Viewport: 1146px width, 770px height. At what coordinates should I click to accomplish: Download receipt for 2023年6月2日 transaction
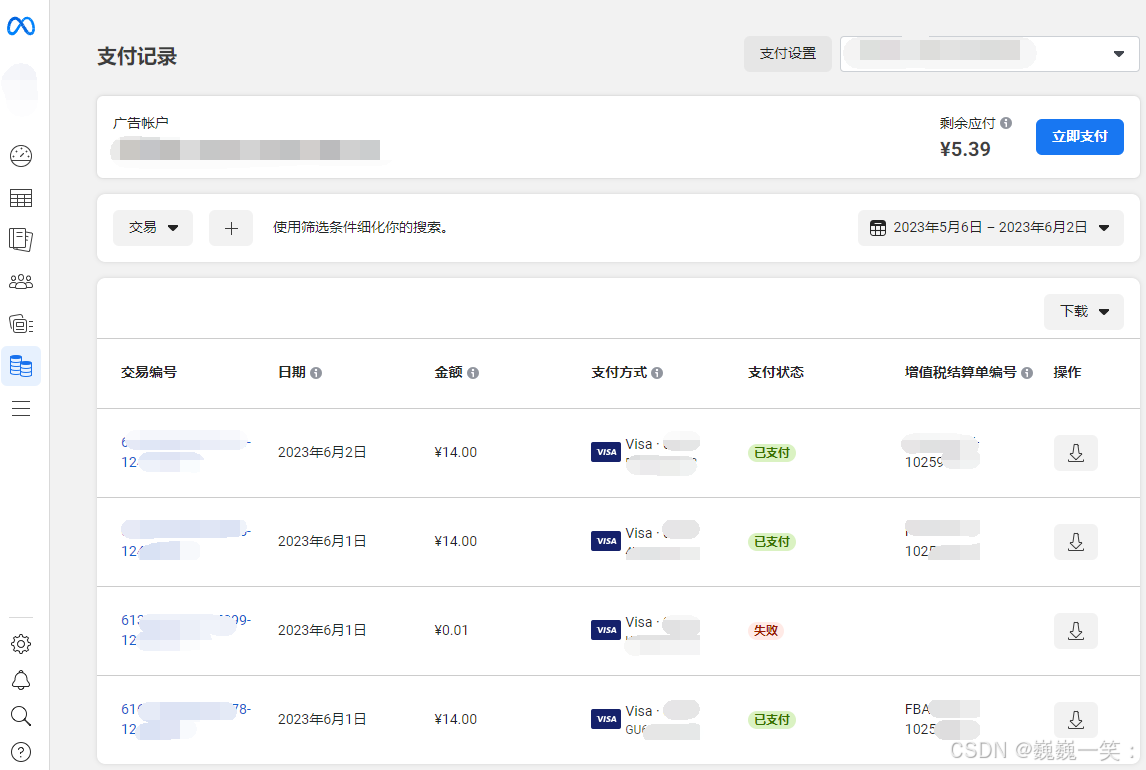(1075, 453)
